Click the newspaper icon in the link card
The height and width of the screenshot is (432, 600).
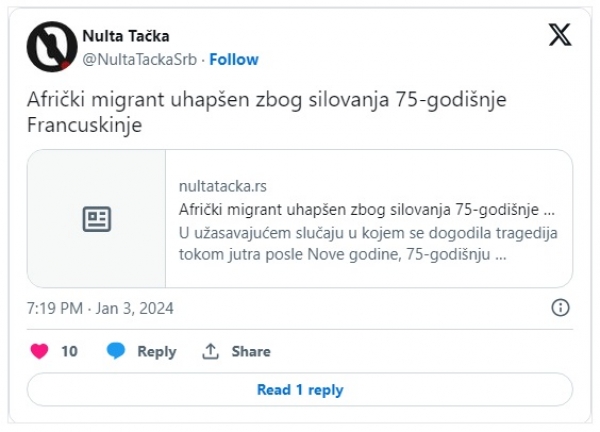pyautogui.click(x=97, y=219)
